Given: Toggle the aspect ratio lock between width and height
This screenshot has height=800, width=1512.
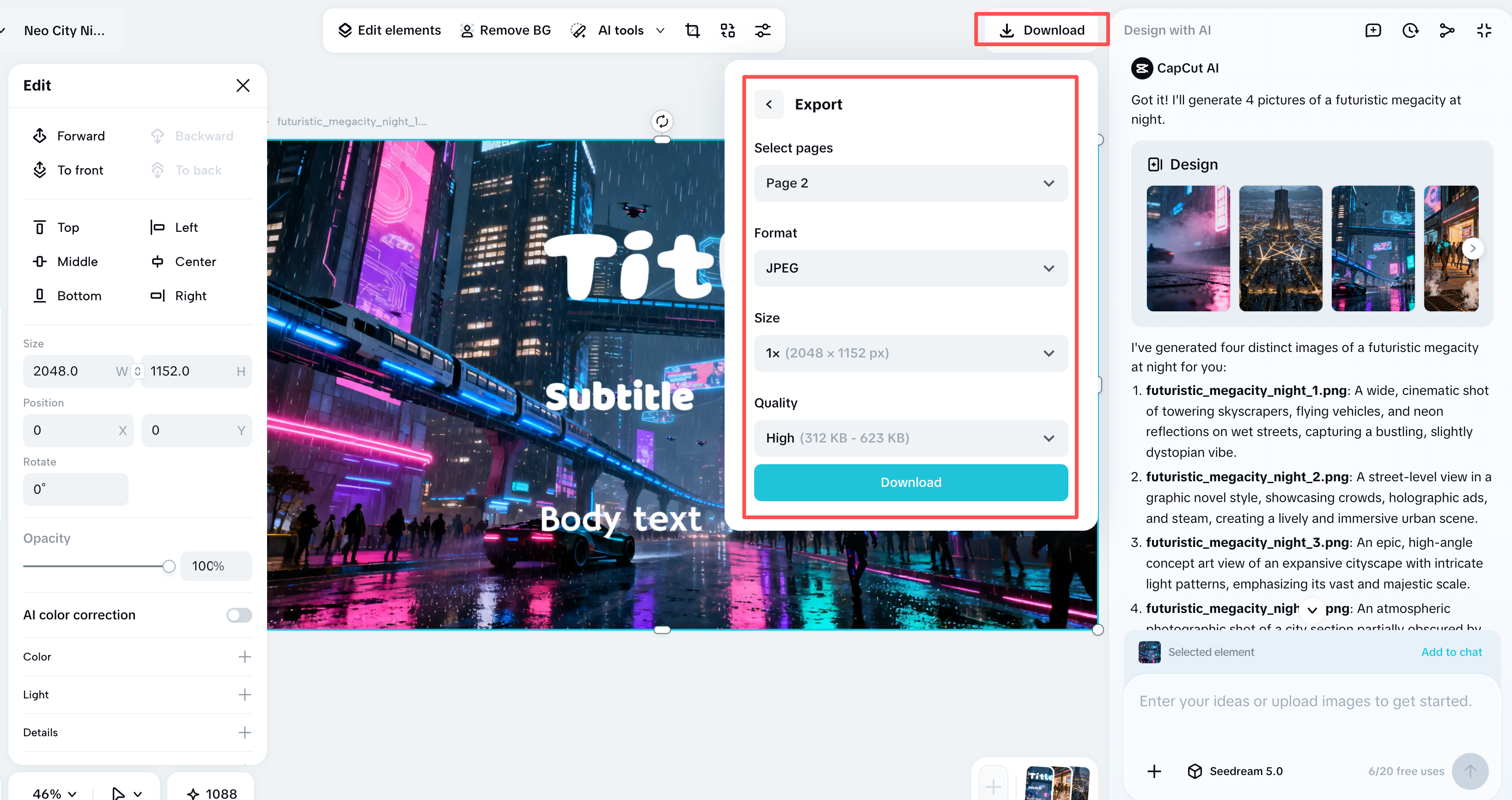Looking at the screenshot, I should coord(137,371).
